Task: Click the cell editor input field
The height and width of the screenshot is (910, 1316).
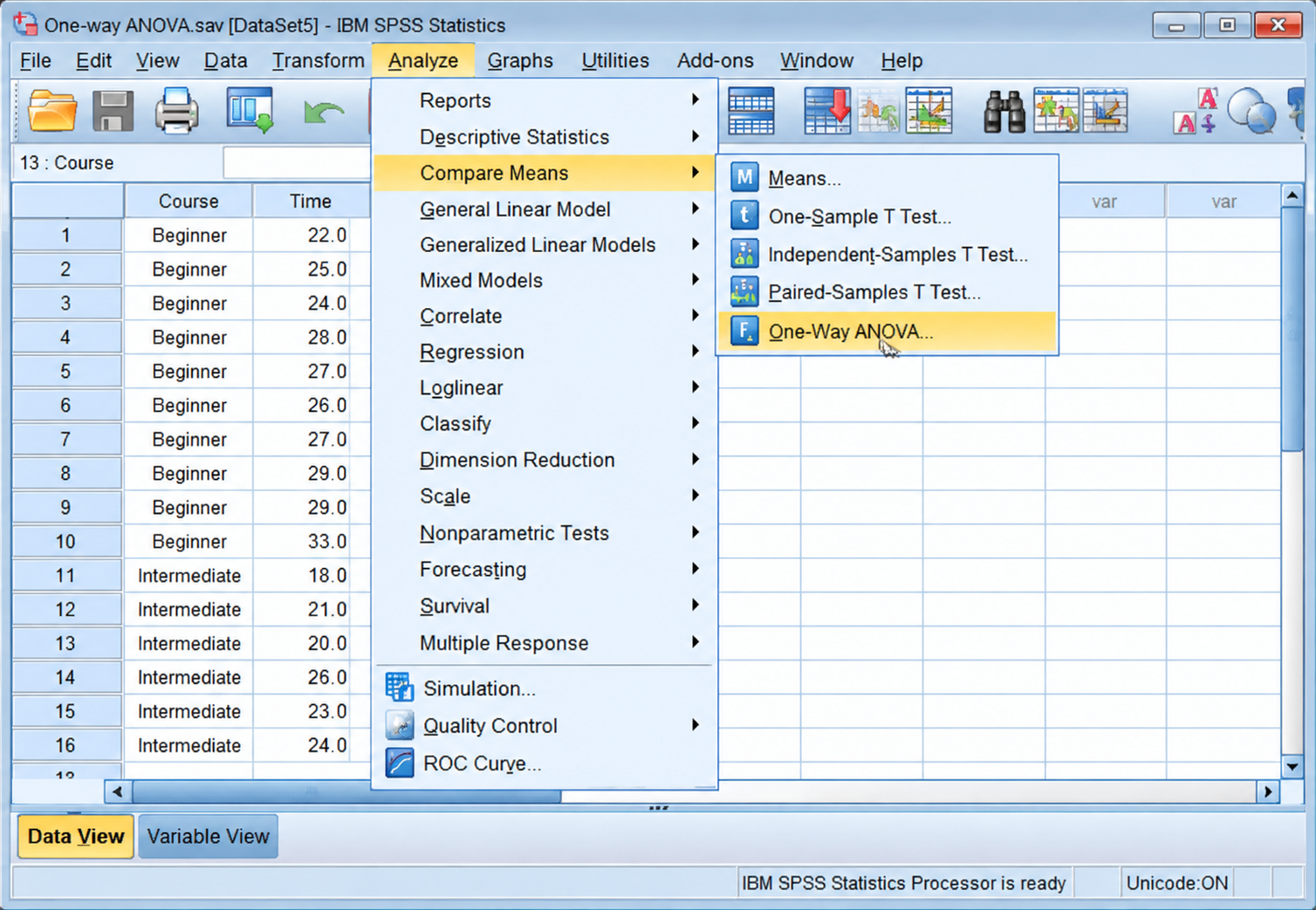Action: [297, 163]
